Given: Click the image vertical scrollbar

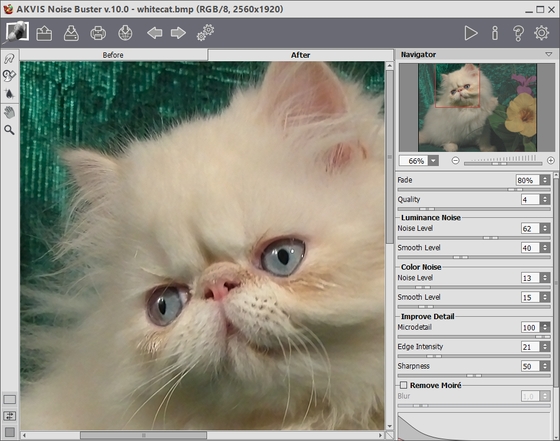Looking at the screenshot, I should (389, 157).
